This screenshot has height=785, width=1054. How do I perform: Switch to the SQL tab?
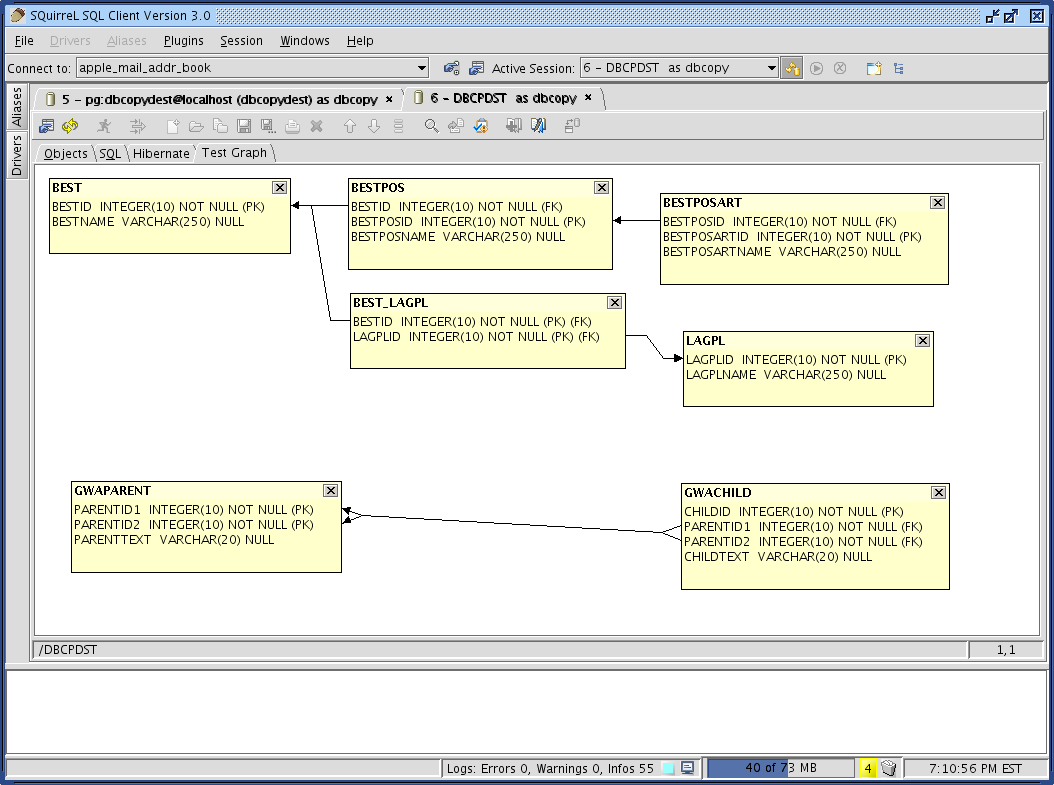[109, 153]
